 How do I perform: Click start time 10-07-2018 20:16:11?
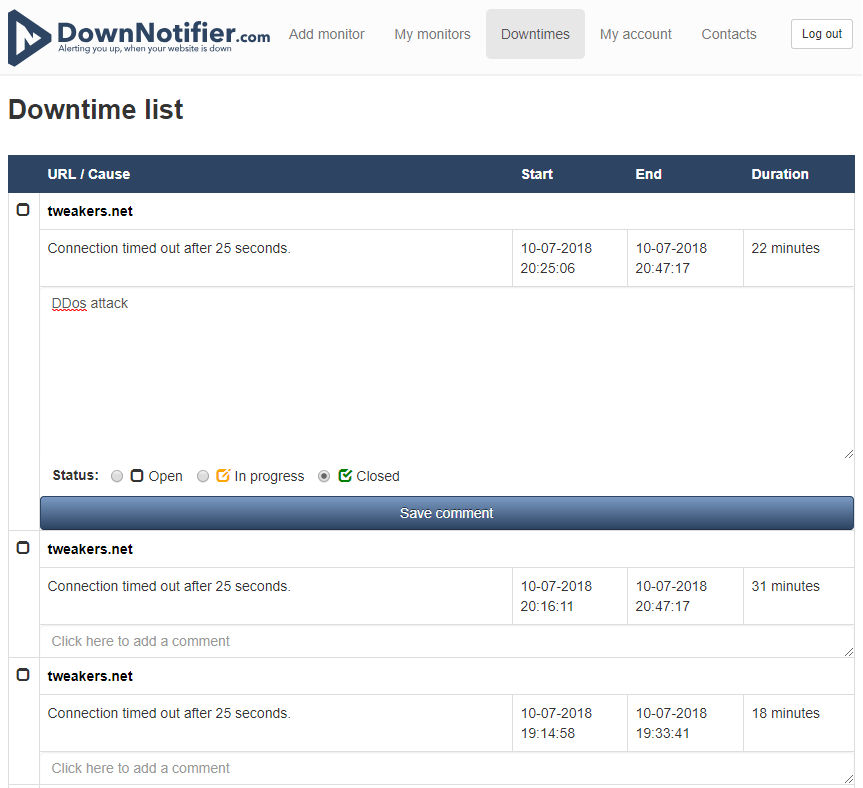(x=556, y=596)
